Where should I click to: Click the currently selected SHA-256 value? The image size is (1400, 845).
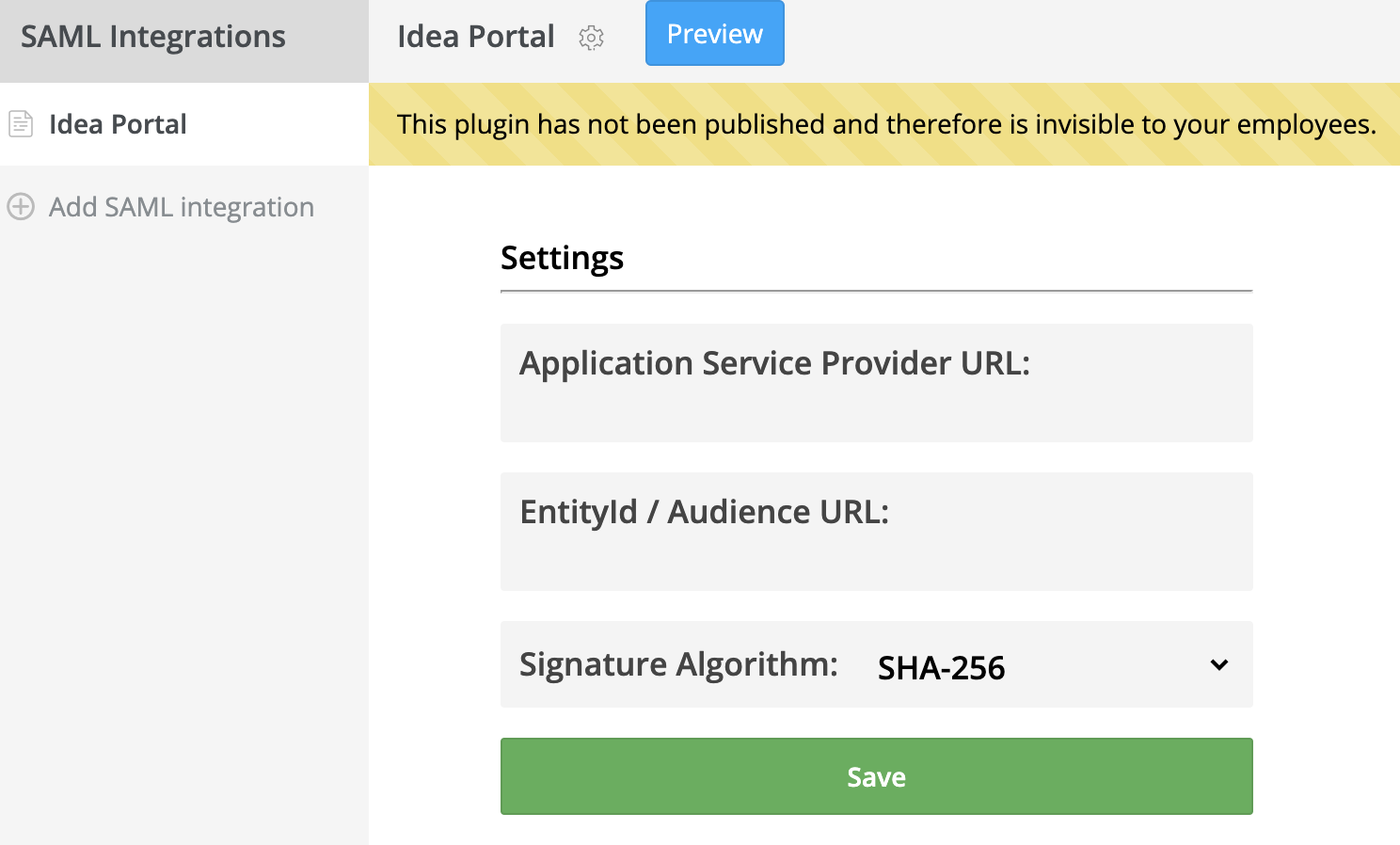(941, 668)
